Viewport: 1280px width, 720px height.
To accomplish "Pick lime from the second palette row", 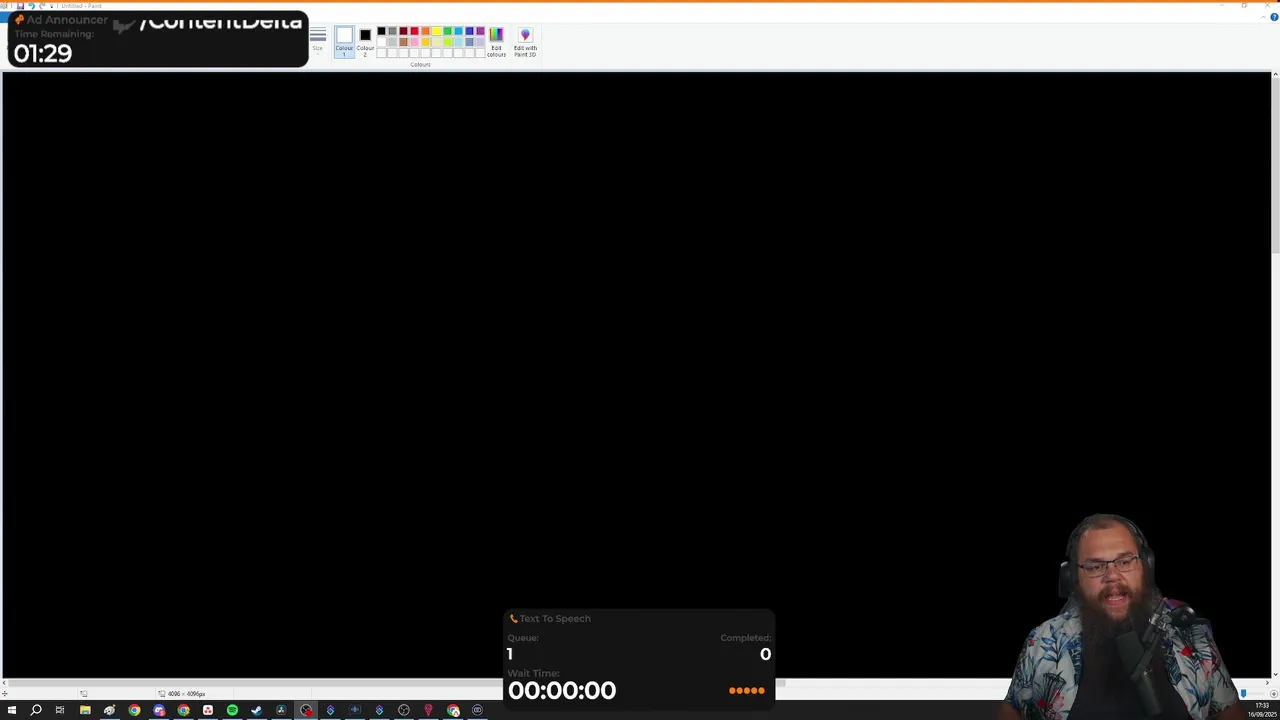I will click(447, 42).
